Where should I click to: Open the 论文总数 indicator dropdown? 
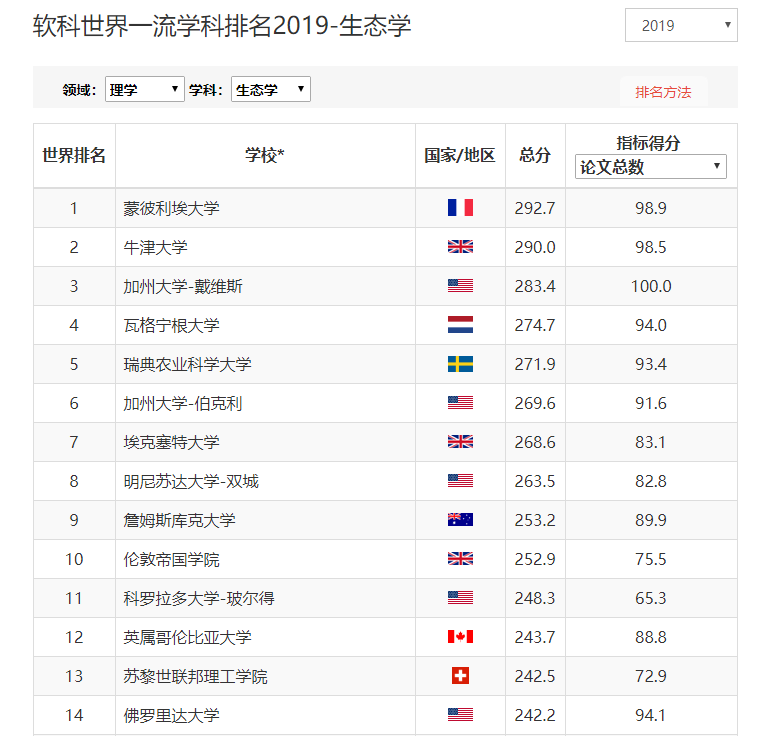coord(650,167)
